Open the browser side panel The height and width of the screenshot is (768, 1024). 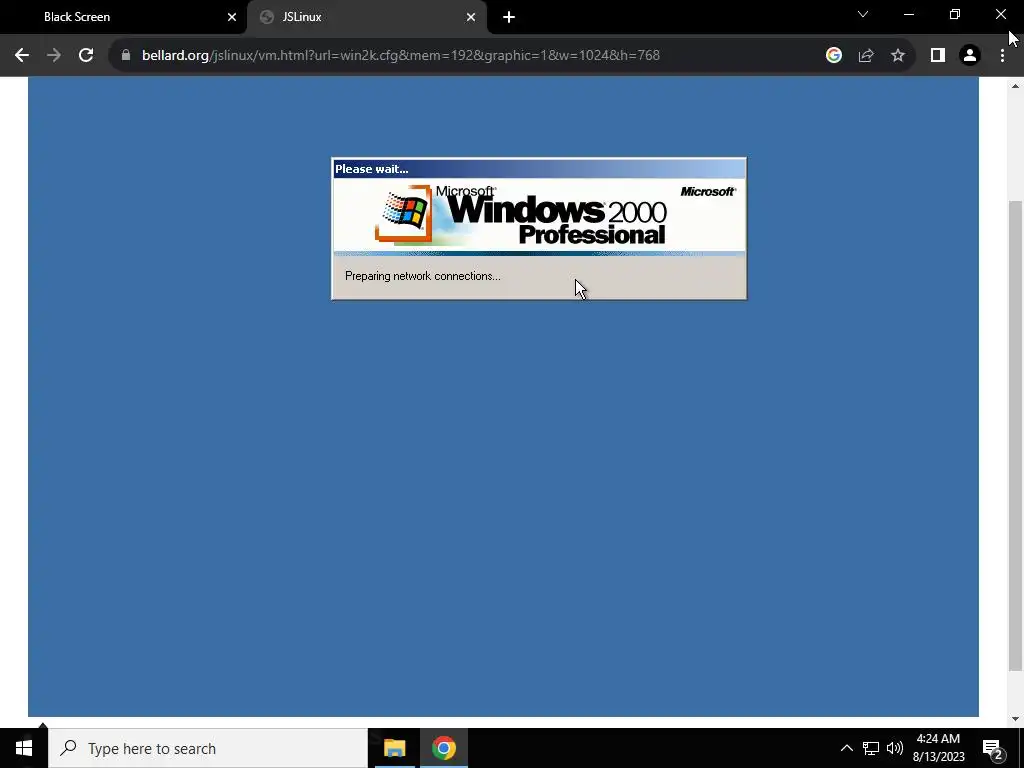click(x=938, y=56)
